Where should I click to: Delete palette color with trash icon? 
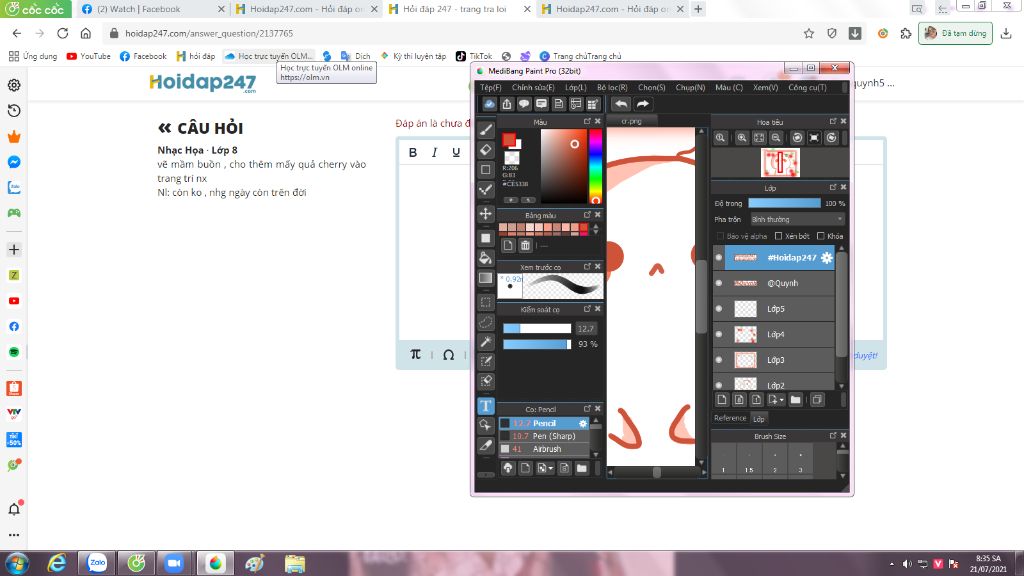(x=525, y=246)
